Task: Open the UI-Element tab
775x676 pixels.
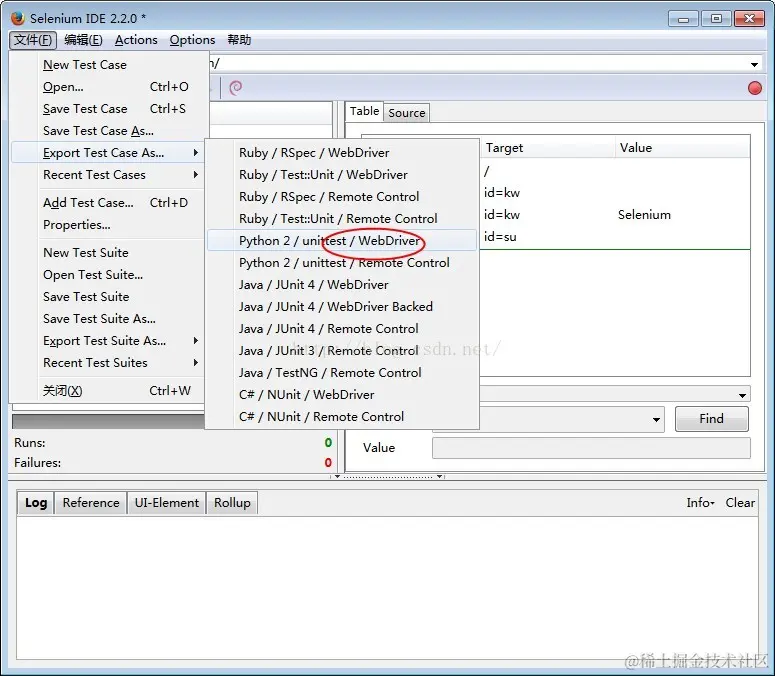Action: click(167, 503)
